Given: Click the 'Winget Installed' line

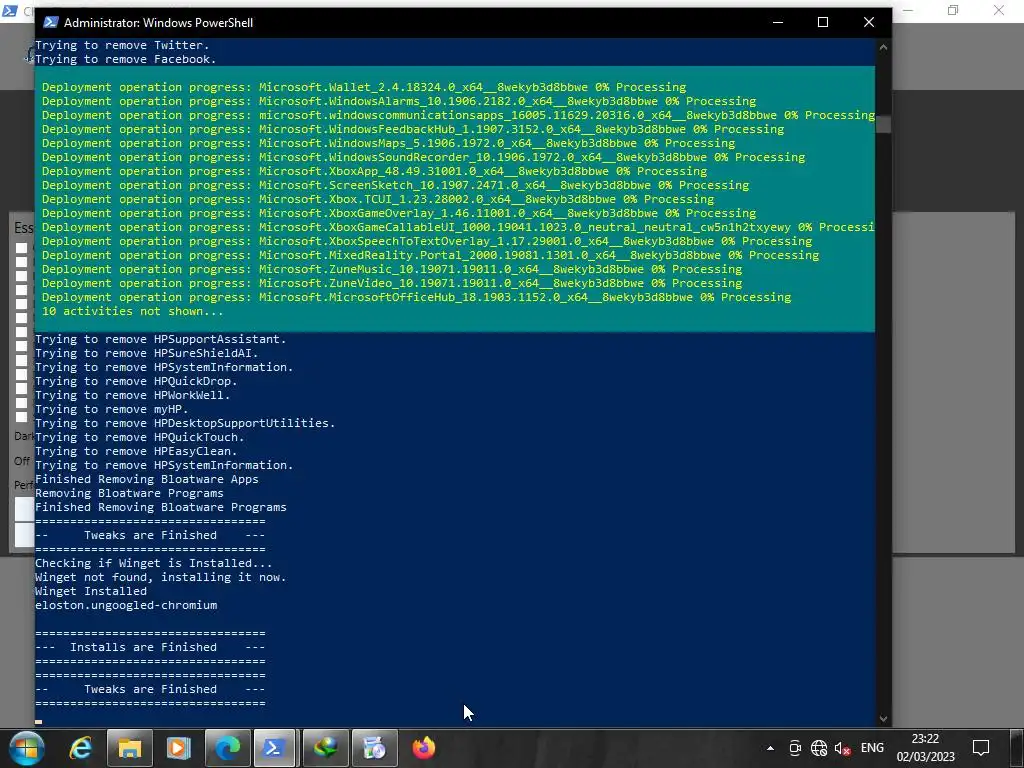Looking at the screenshot, I should click(91, 591).
